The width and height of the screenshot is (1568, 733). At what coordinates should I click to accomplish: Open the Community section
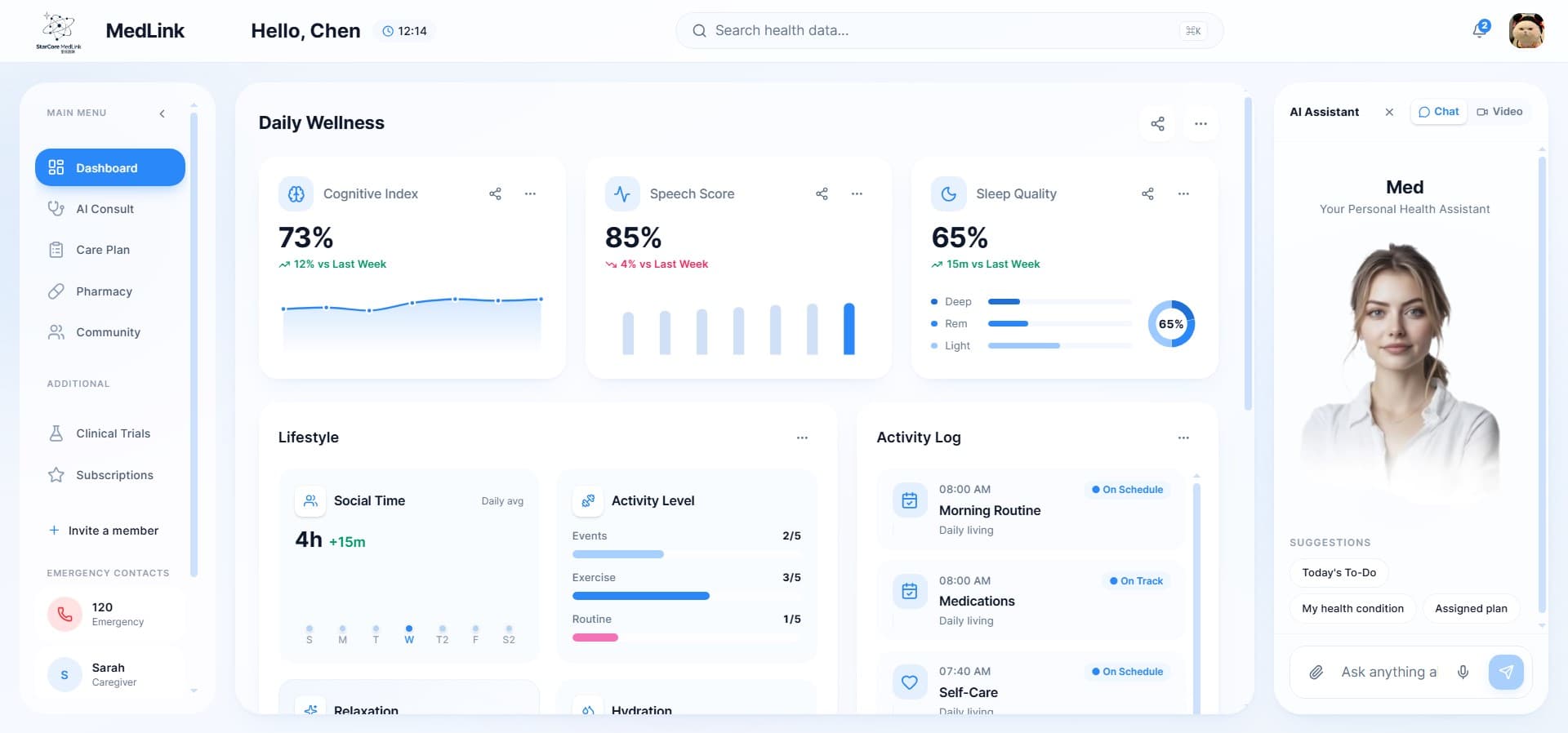(x=110, y=332)
